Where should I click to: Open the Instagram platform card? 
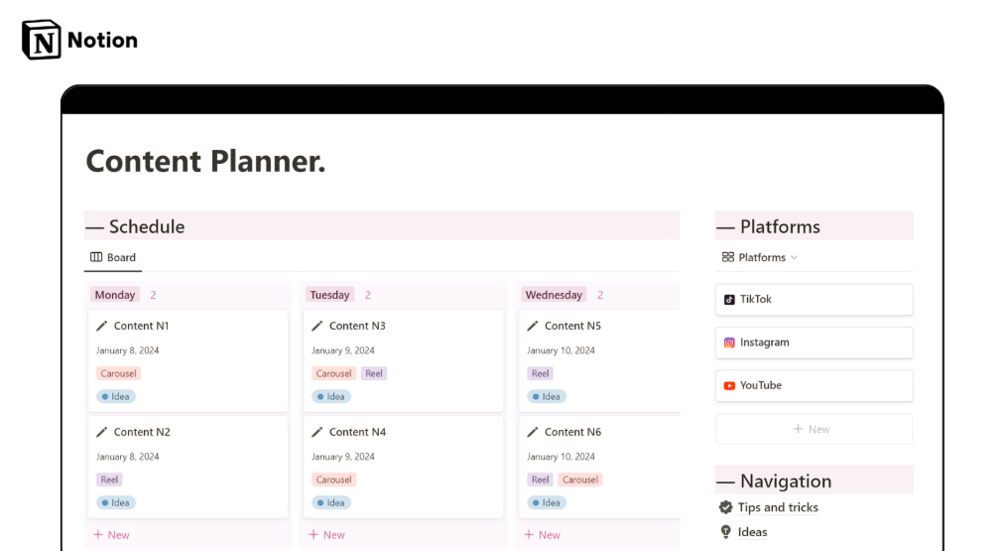tap(814, 343)
